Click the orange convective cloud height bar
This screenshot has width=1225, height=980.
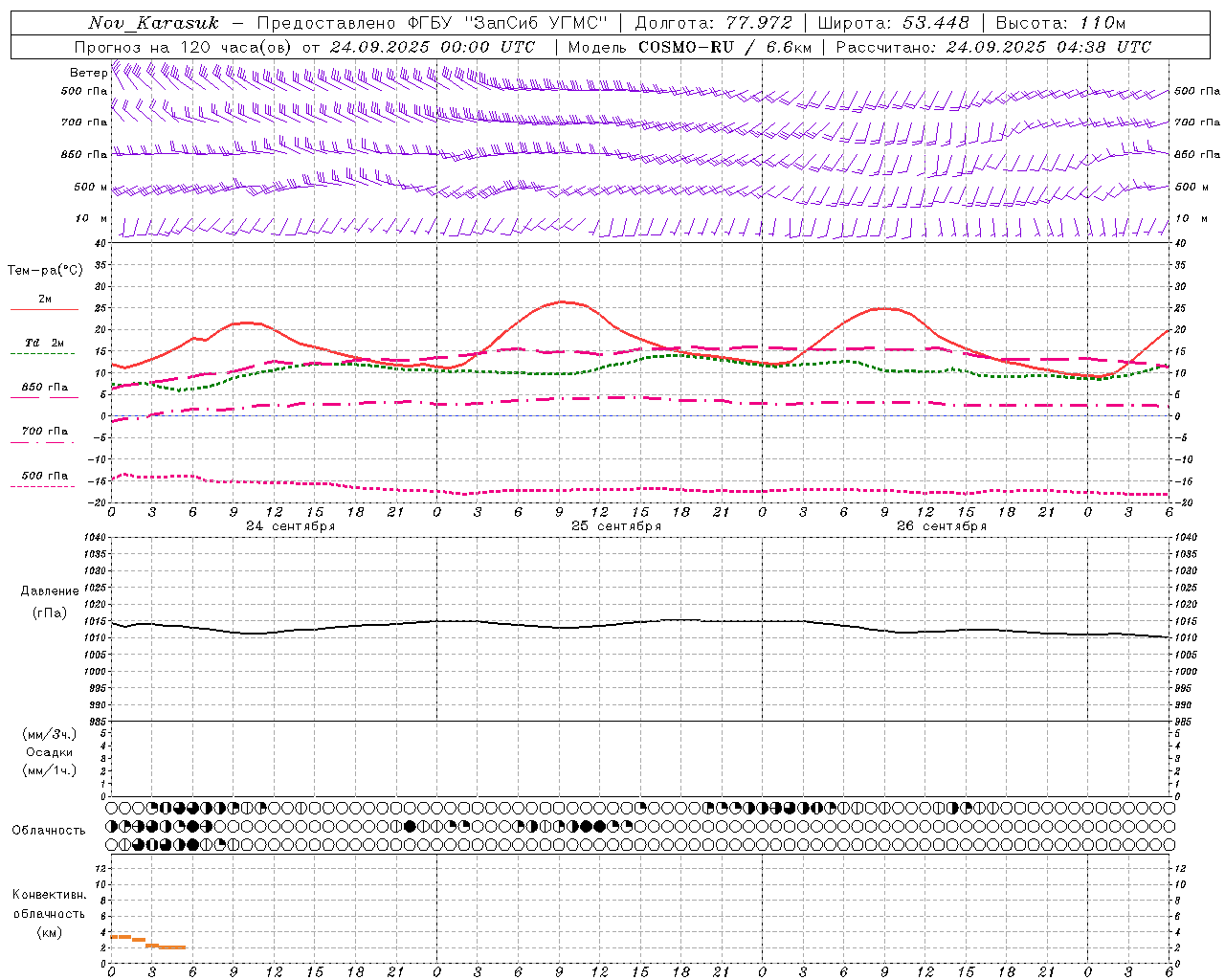click(147, 942)
